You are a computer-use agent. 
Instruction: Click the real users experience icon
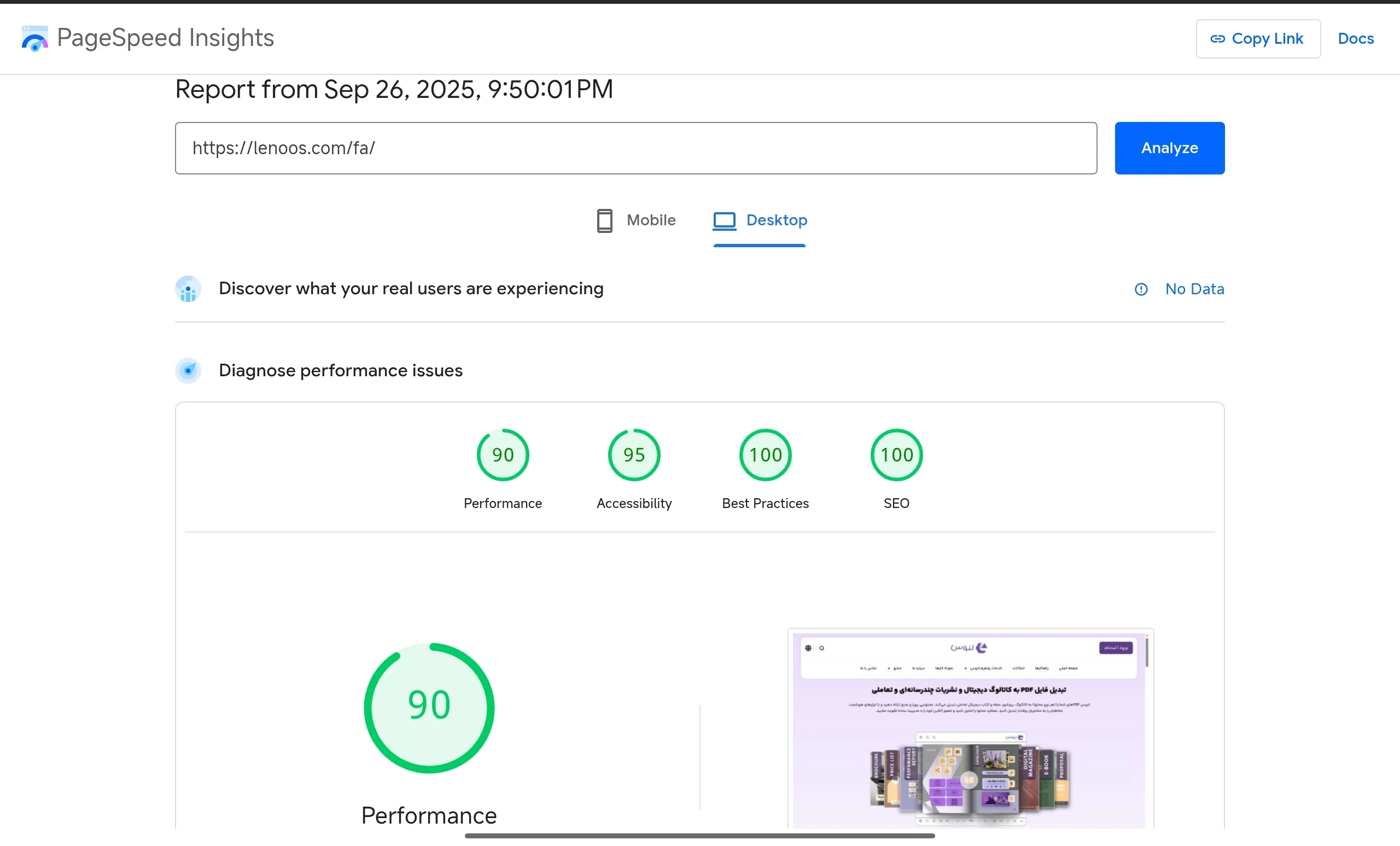click(188, 289)
